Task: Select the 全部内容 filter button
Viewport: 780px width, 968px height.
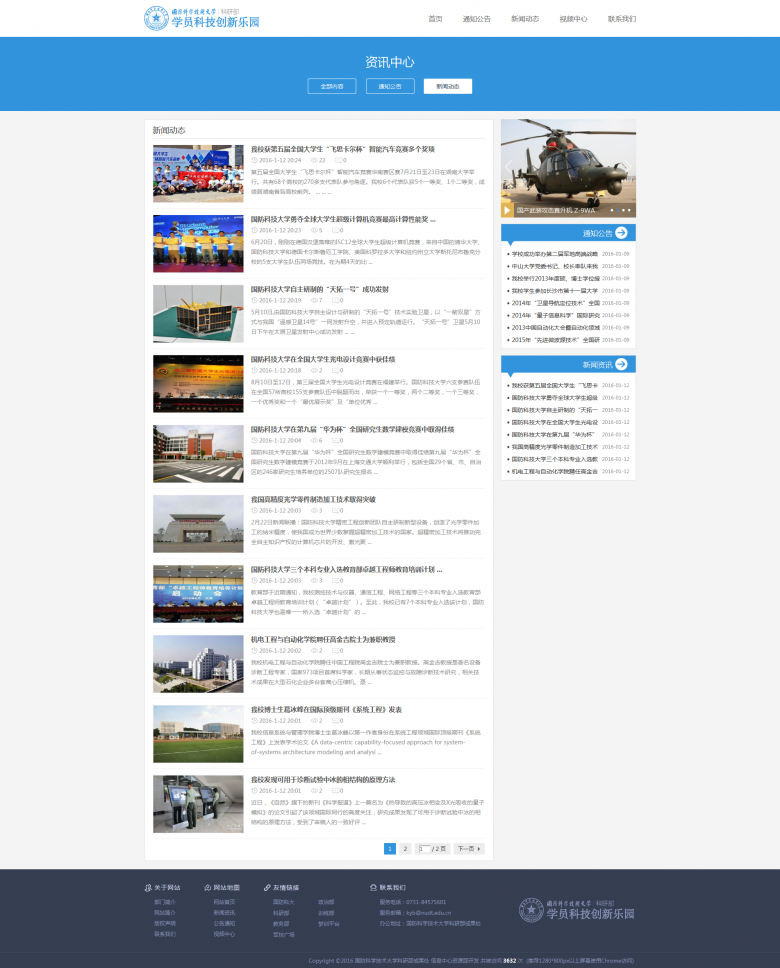Action: coord(332,86)
